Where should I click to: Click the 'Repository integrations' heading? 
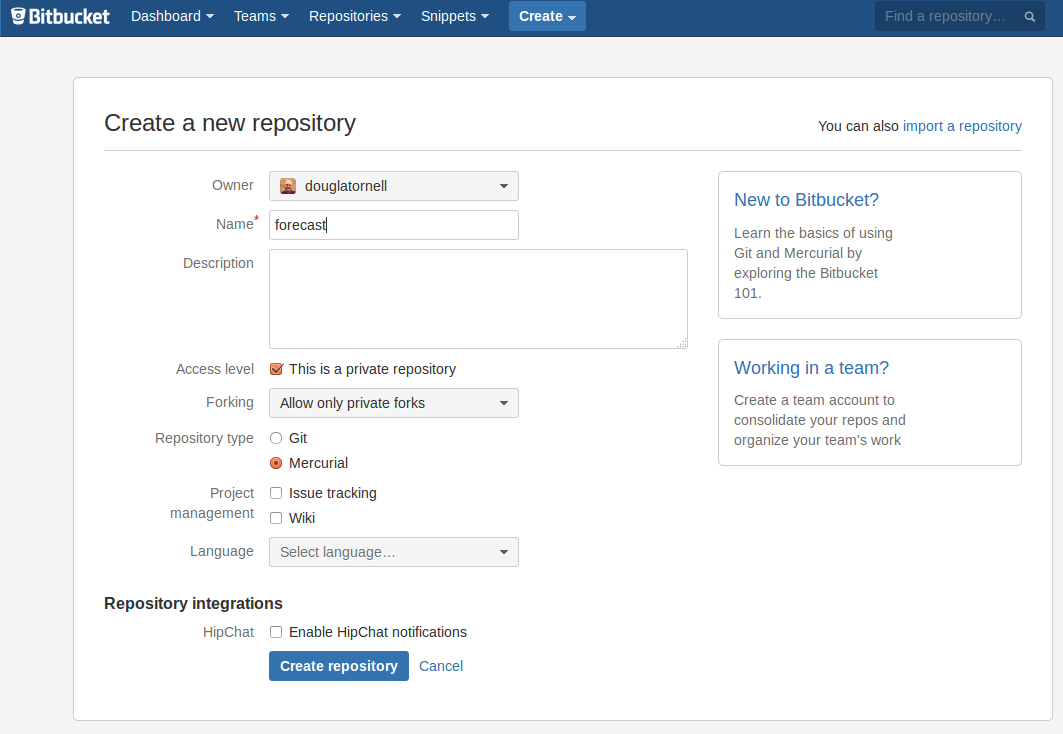[193, 604]
